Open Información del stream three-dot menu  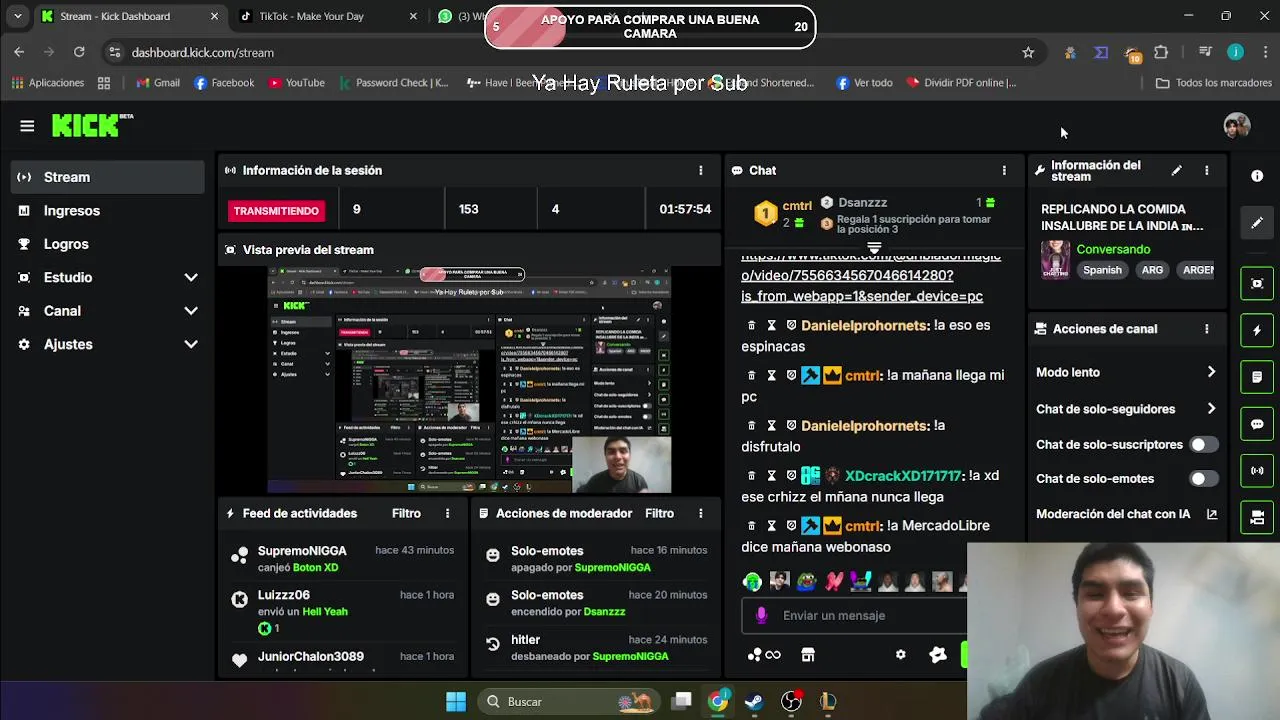tap(1206, 171)
